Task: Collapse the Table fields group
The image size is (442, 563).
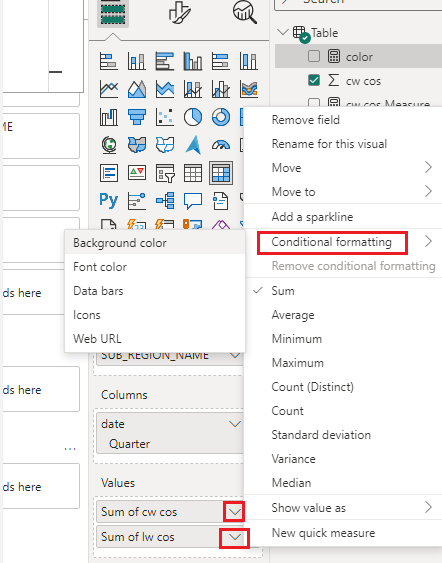Action: coord(283,32)
